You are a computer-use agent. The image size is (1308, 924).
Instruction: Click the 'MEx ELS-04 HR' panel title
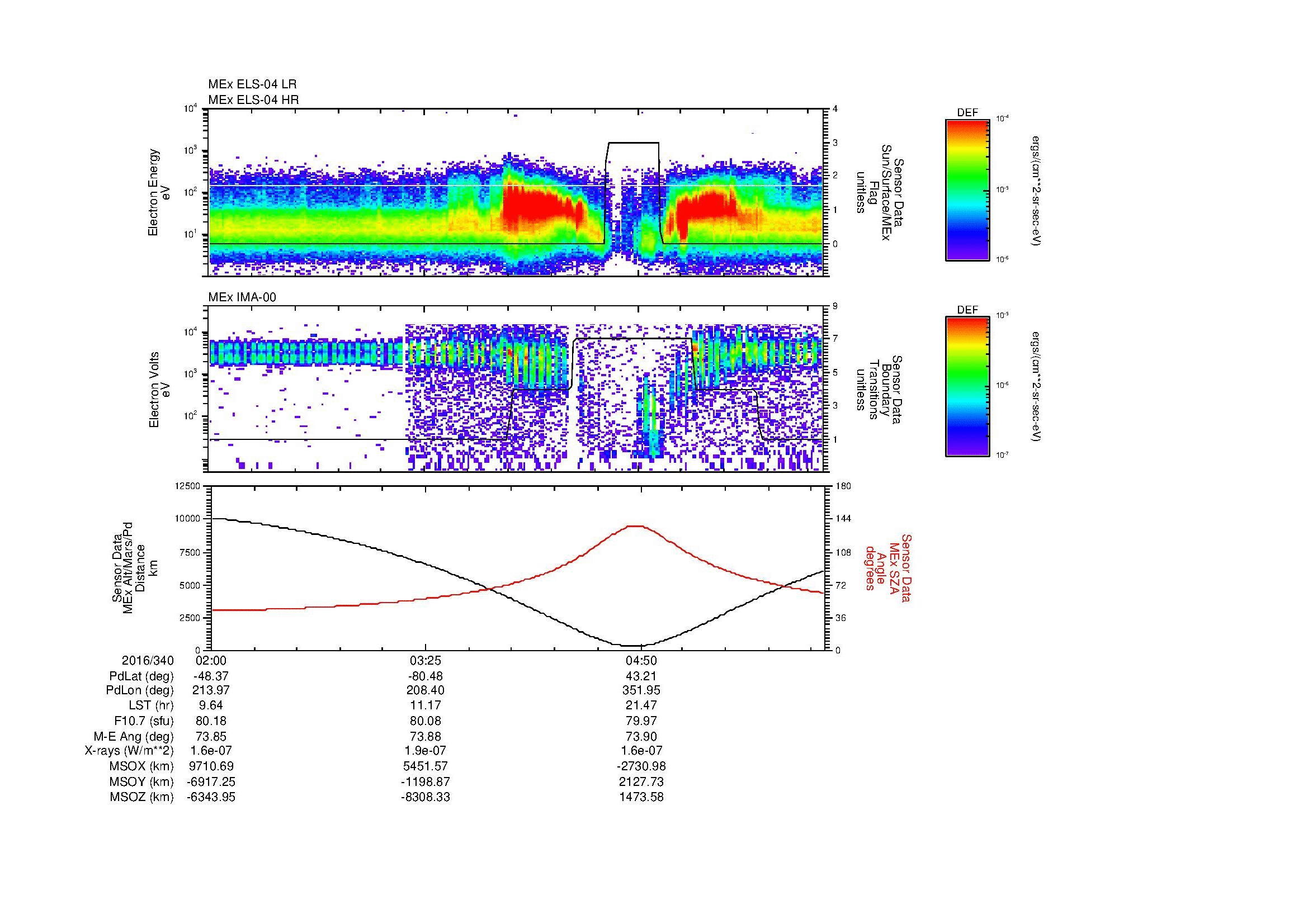pyautogui.click(x=253, y=99)
